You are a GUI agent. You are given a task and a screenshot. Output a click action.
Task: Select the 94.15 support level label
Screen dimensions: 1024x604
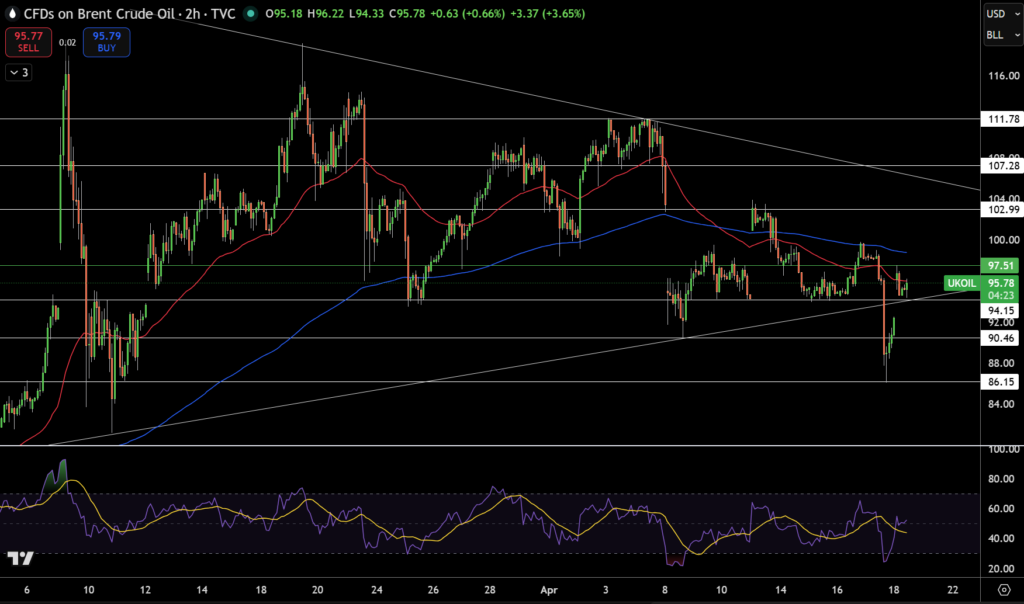click(1002, 311)
